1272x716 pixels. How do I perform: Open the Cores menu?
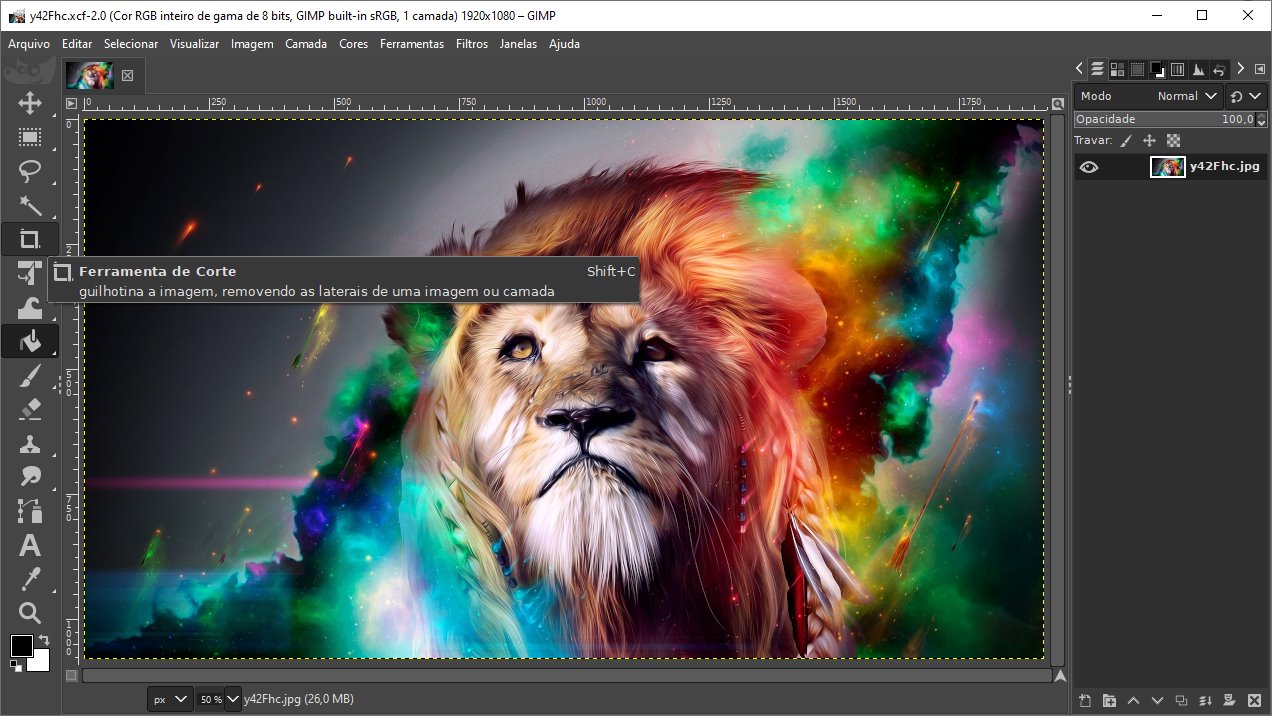click(x=354, y=44)
